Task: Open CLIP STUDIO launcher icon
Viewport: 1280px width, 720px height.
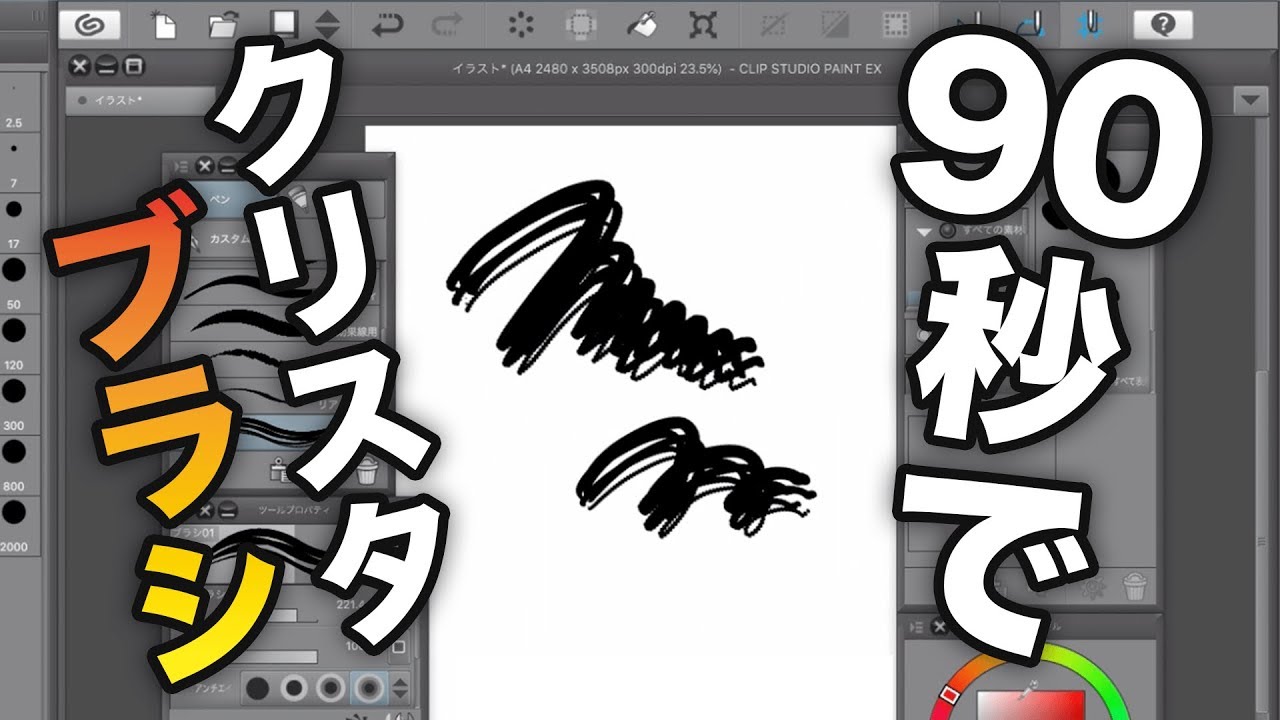Action: tap(91, 25)
